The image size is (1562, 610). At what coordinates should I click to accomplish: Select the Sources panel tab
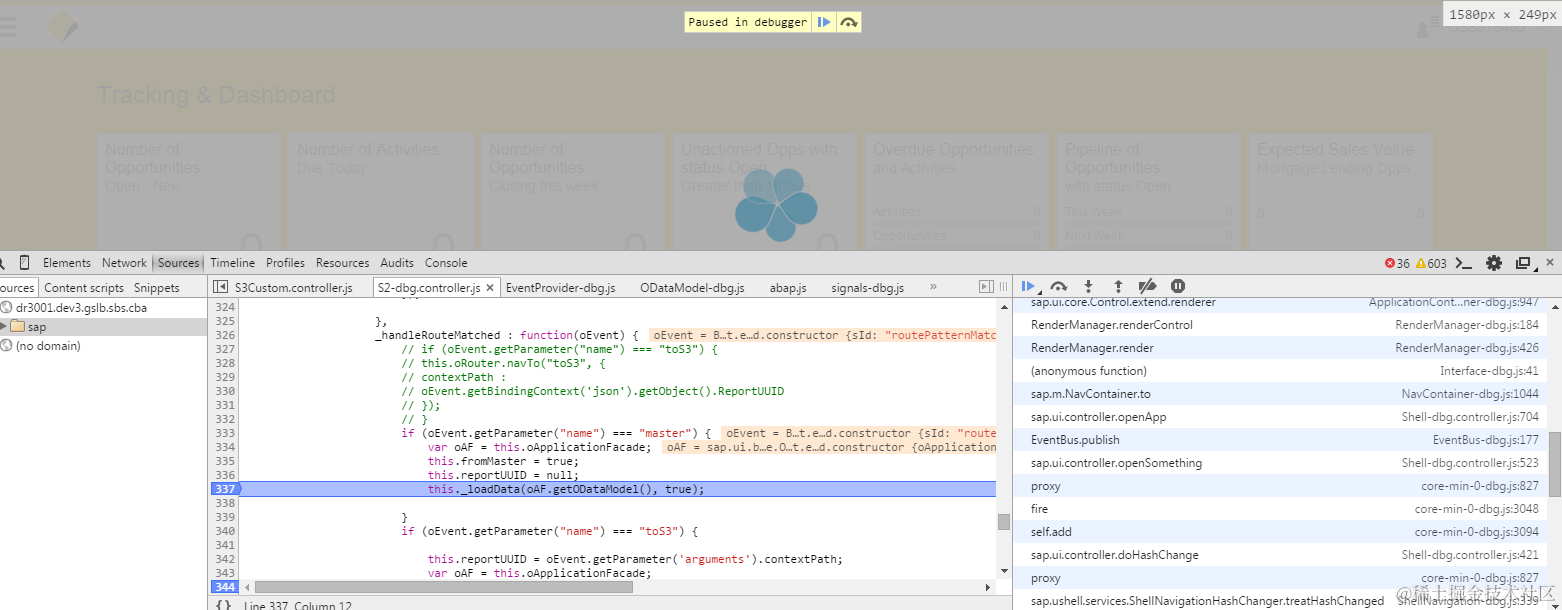[x=179, y=263]
